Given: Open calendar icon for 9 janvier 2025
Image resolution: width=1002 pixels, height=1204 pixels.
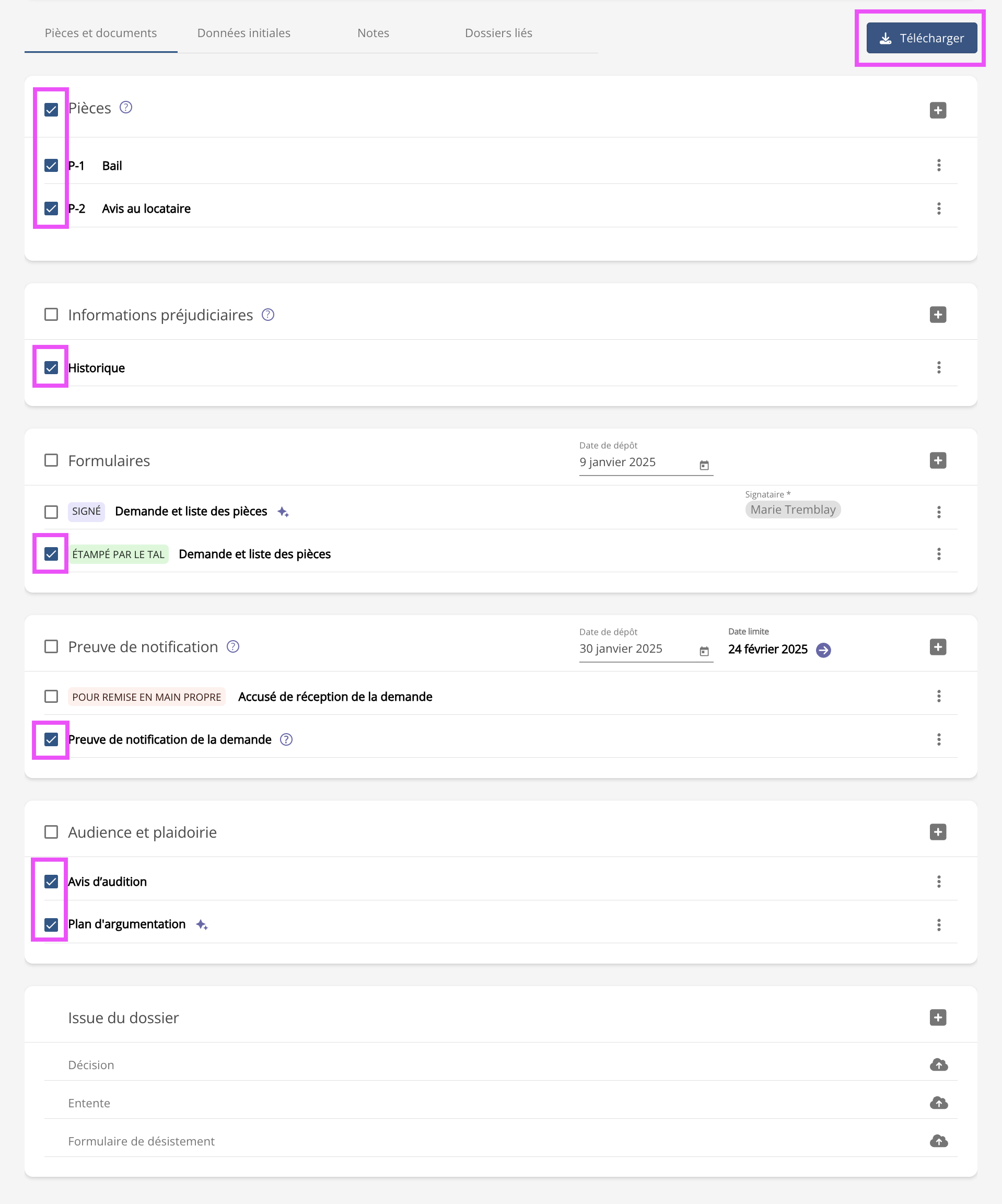Looking at the screenshot, I should click(x=704, y=465).
